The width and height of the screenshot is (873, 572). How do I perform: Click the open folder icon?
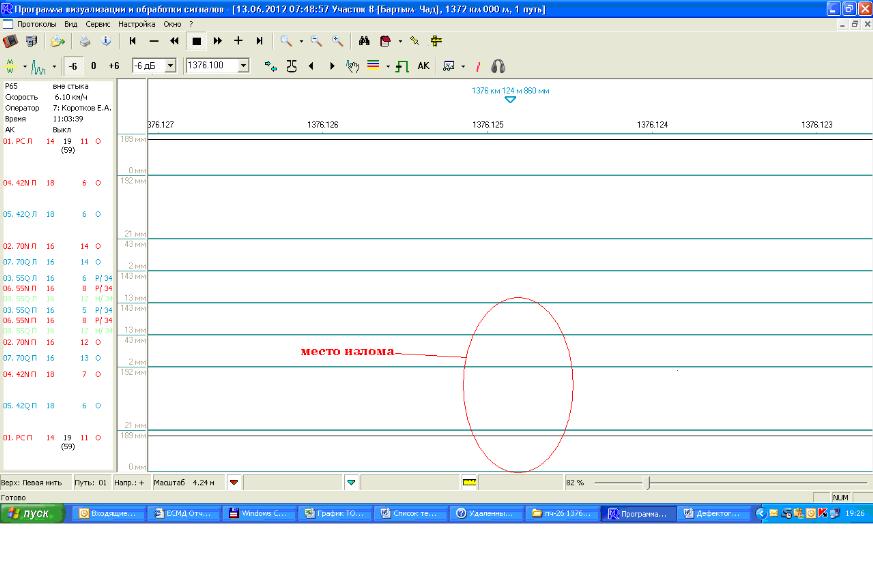[x=59, y=41]
